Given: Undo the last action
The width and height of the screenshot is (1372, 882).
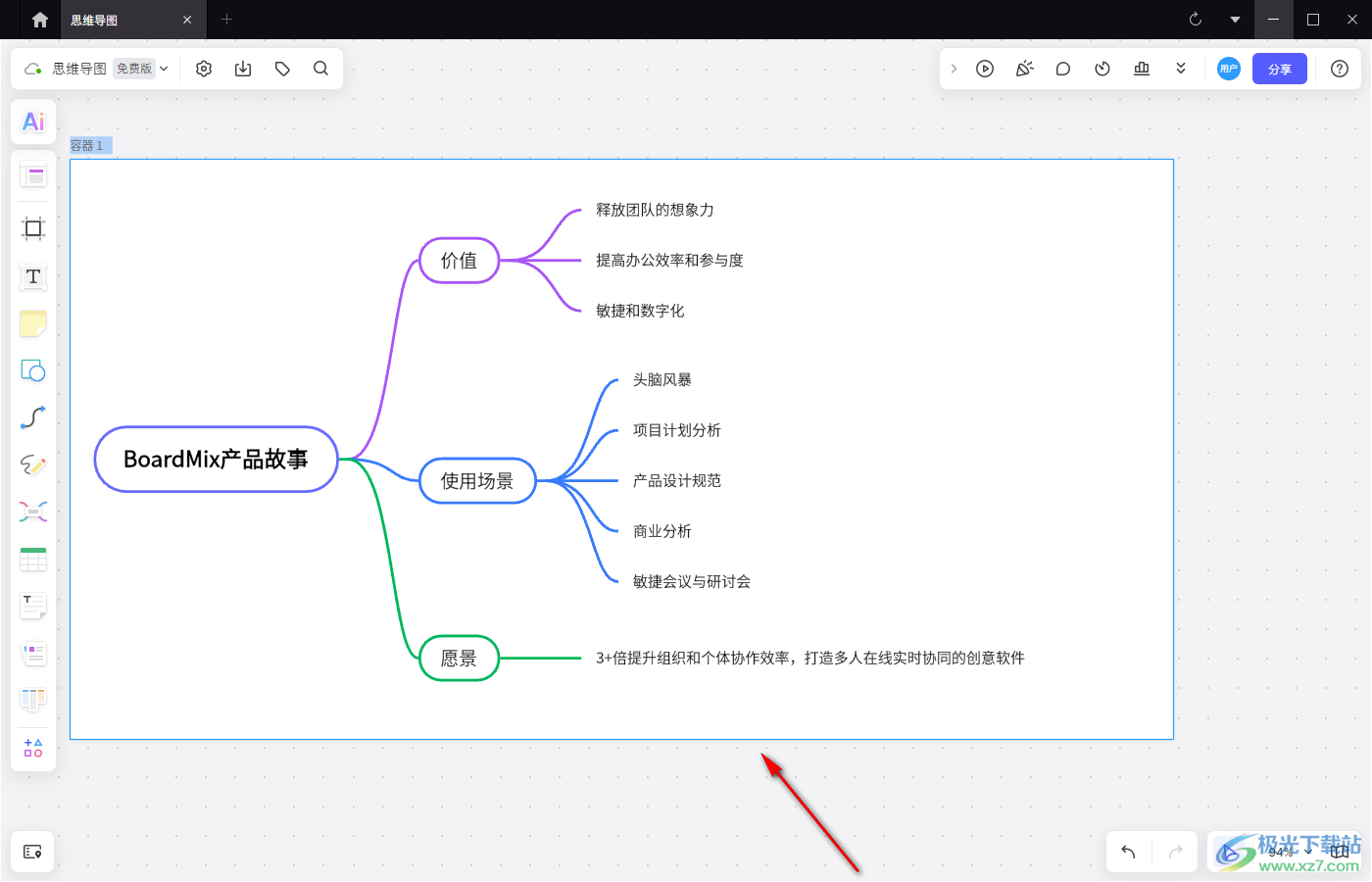Looking at the screenshot, I should click(1128, 852).
